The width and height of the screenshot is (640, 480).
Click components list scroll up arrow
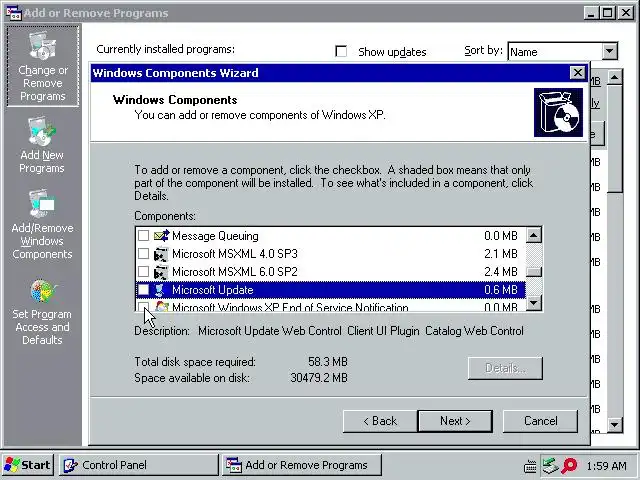pyautogui.click(x=534, y=235)
